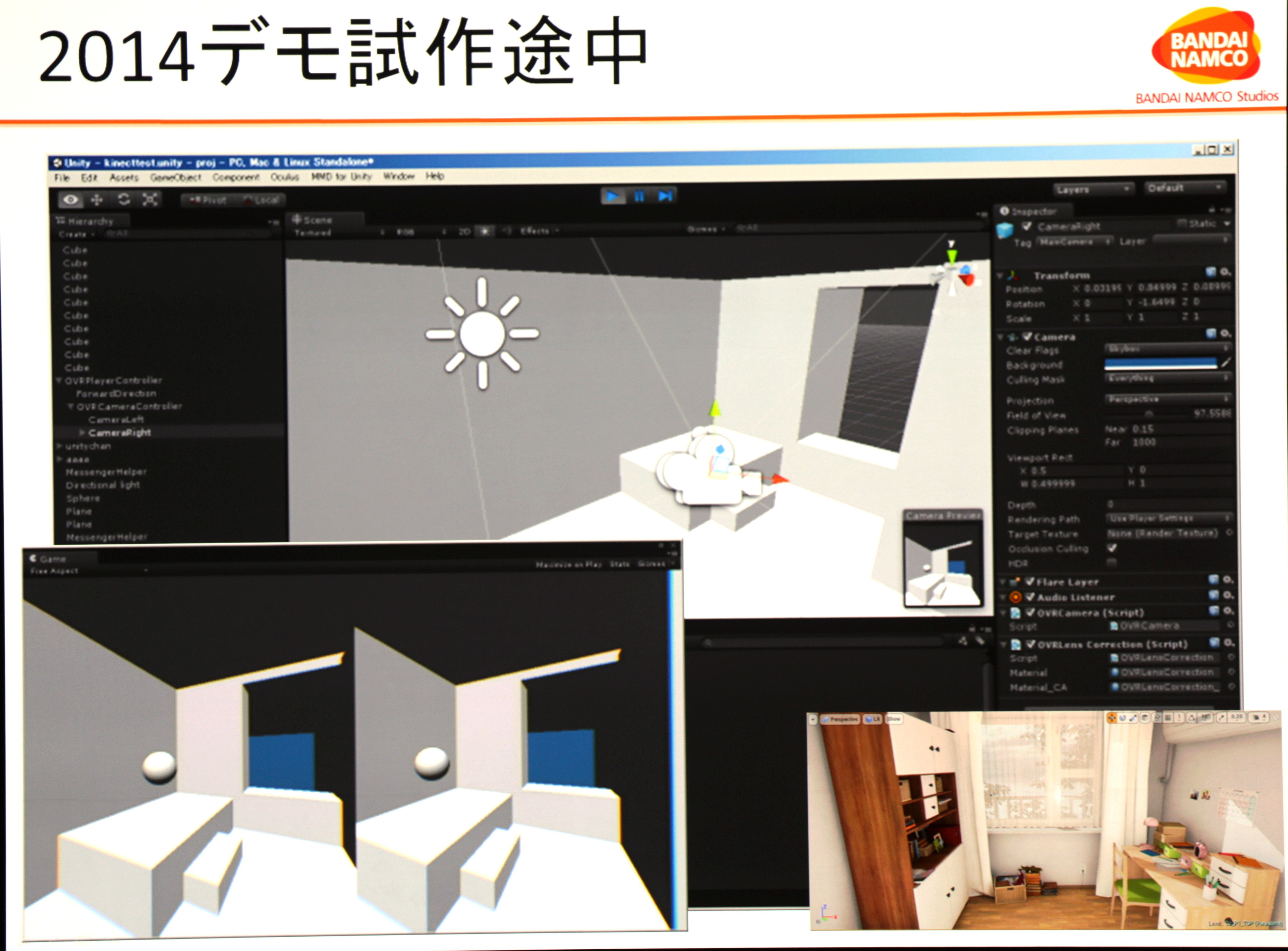Select the Rotate tool icon

[x=123, y=200]
